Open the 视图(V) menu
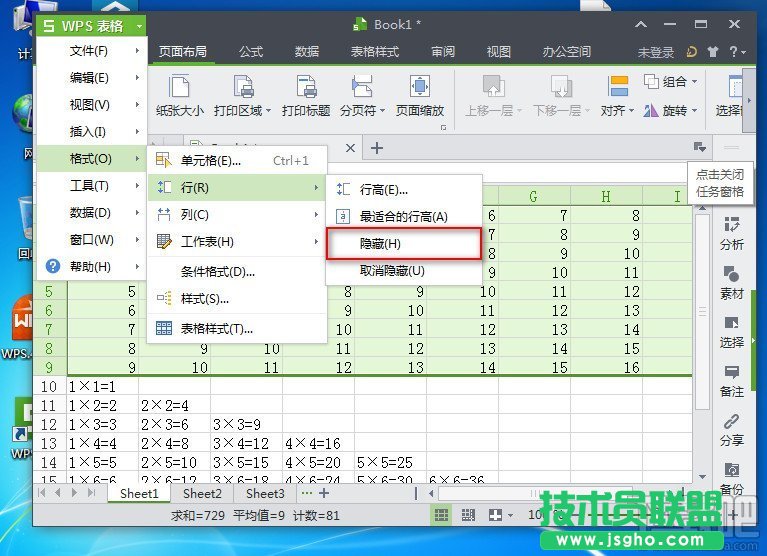Screen dimensions: 767x556 coord(92,105)
